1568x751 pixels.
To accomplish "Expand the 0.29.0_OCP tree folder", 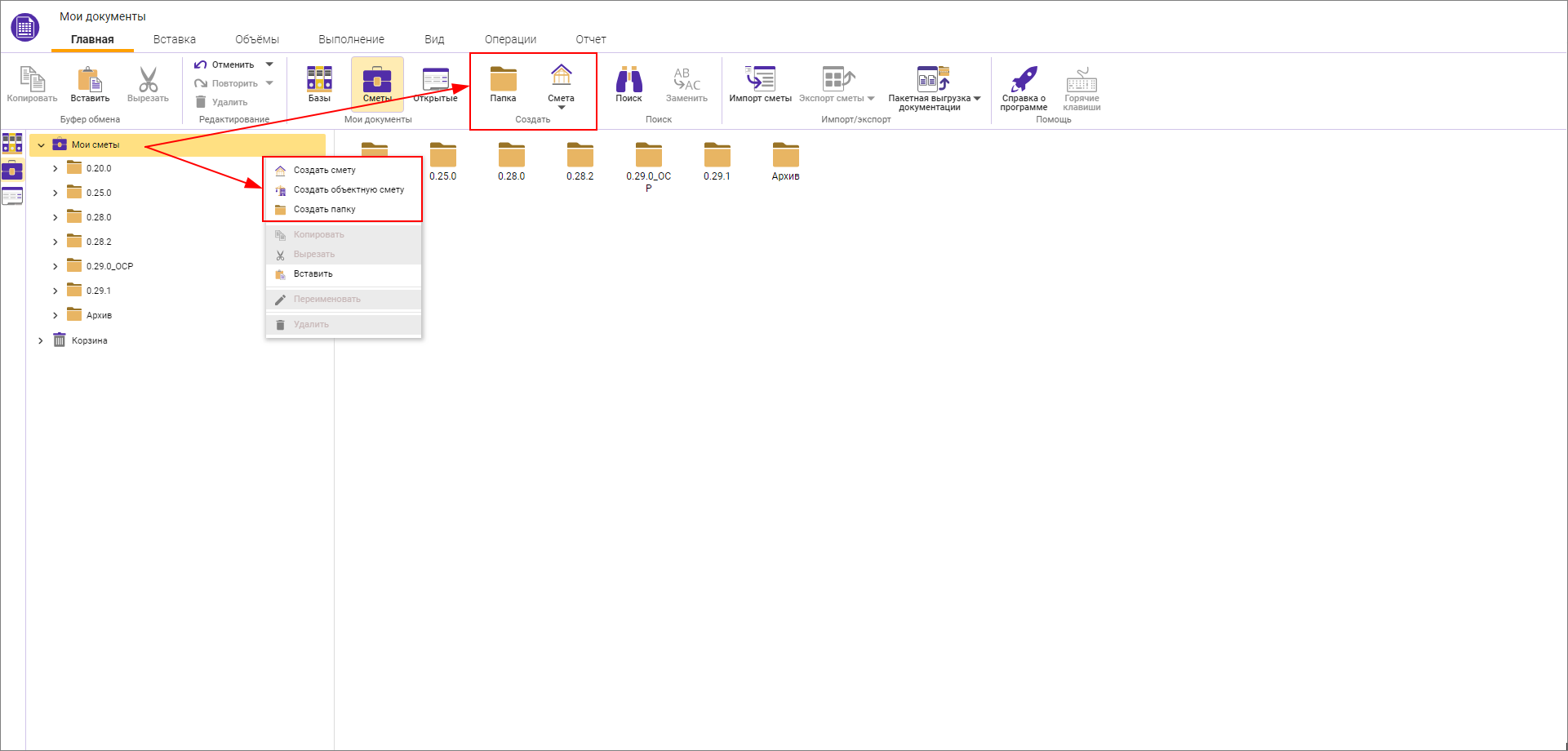I will (56, 267).
